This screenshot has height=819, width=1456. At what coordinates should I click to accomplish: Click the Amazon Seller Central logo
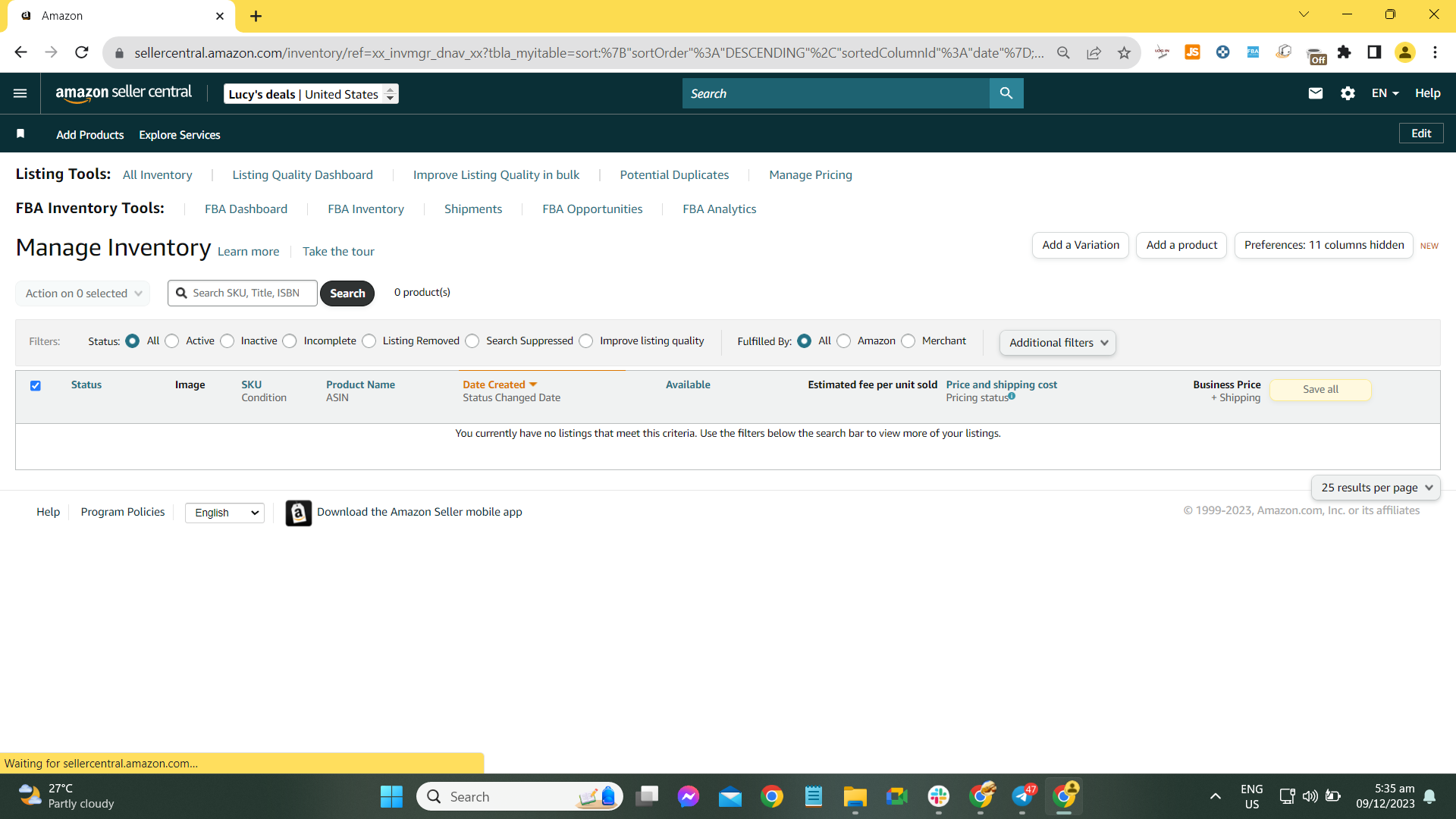pos(124,93)
